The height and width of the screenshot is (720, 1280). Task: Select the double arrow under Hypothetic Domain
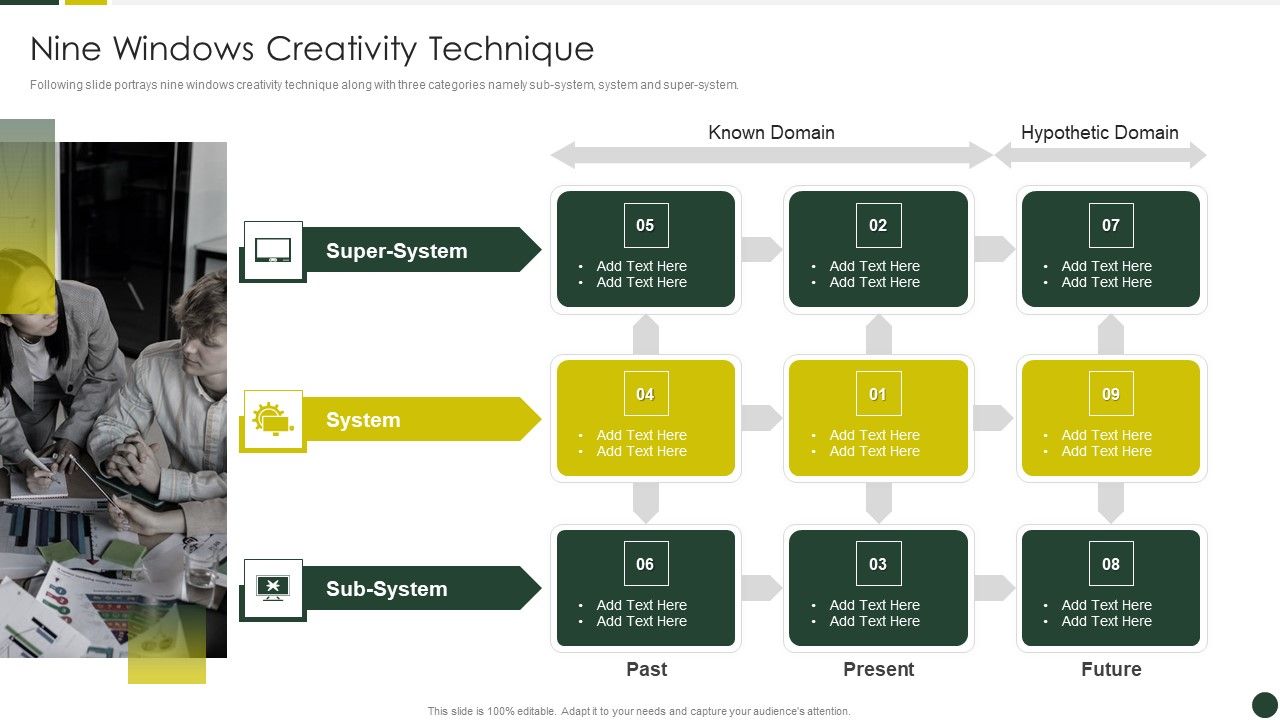click(1100, 155)
